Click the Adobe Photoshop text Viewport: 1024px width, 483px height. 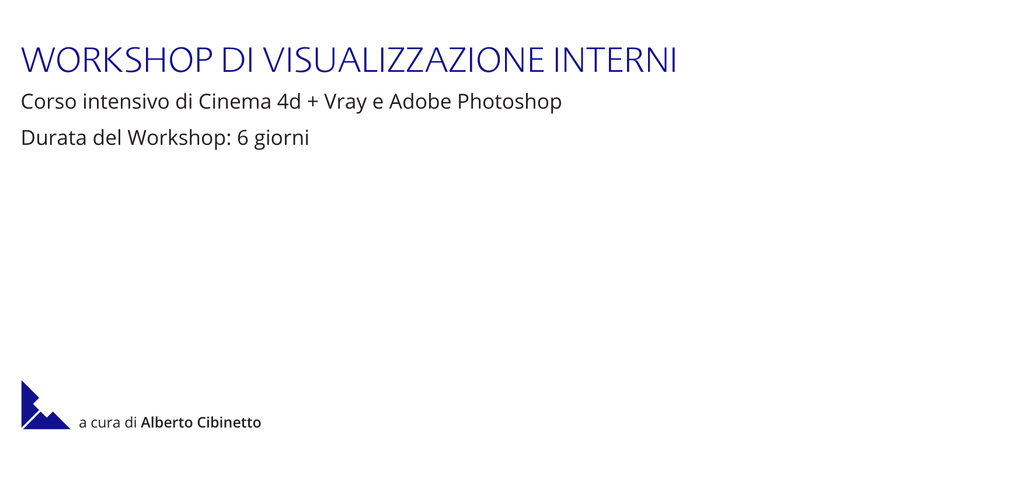tap(475, 102)
